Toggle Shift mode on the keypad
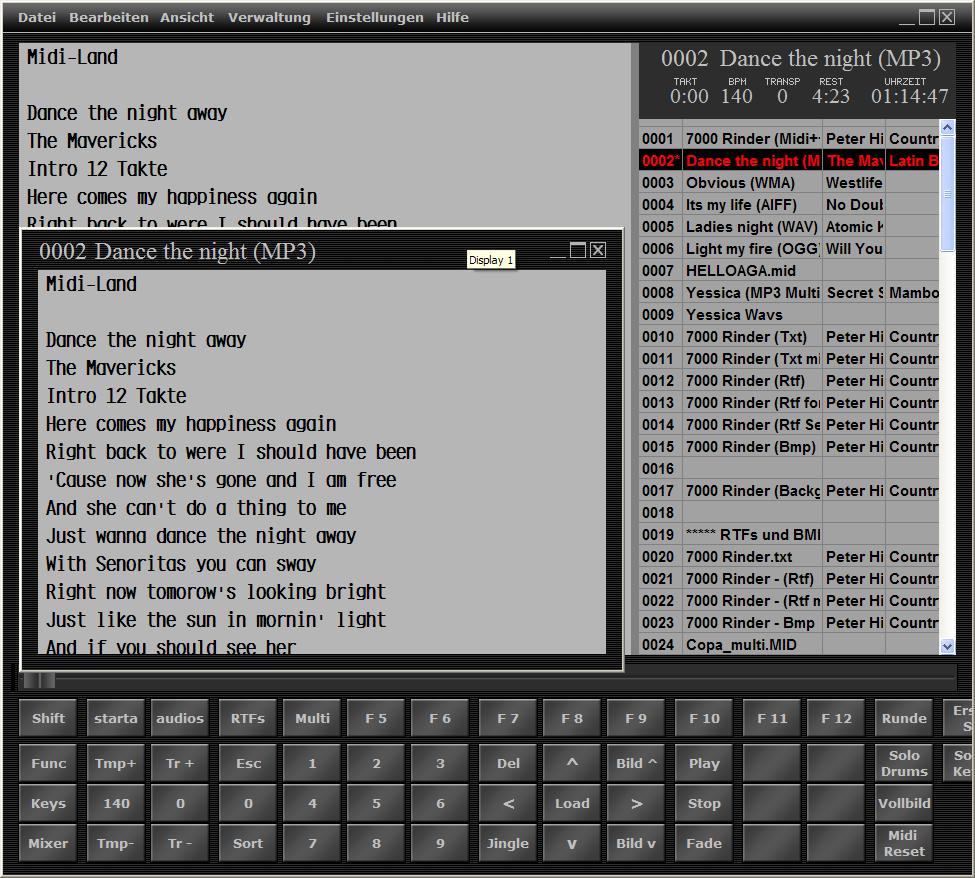Image resolution: width=975 pixels, height=878 pixels. pos(47,718)
